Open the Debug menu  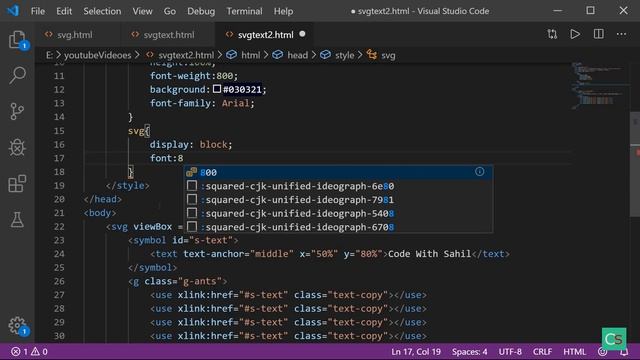201,11
